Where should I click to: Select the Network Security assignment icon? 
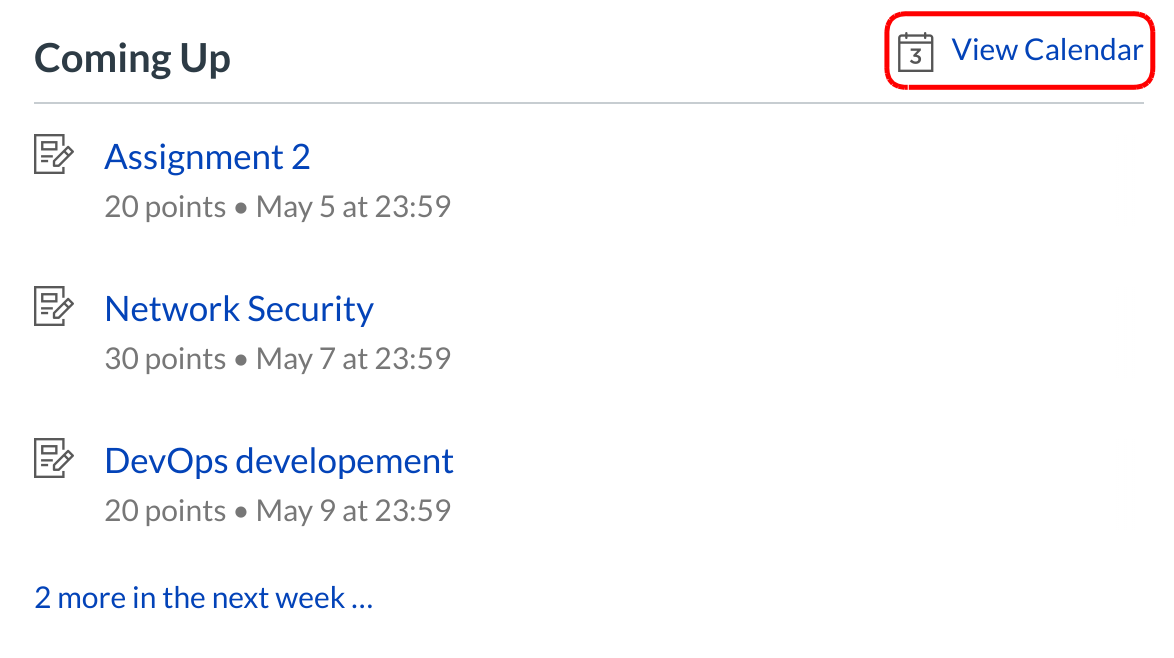pyautogui.click(x=54, y=307)
